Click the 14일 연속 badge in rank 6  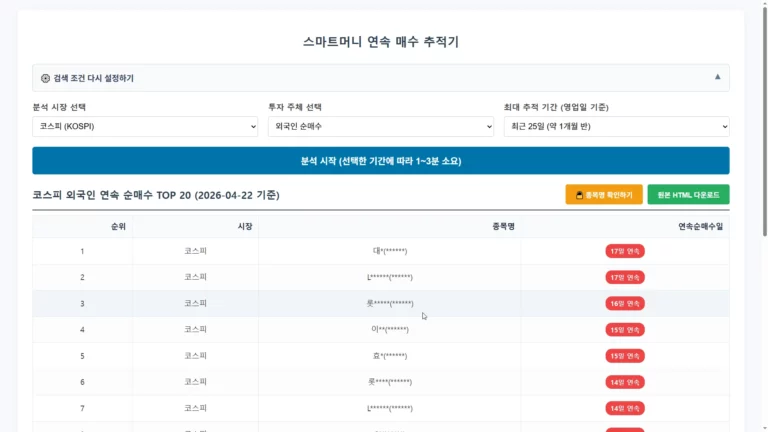pyautogui.click(x=625, y=382)
